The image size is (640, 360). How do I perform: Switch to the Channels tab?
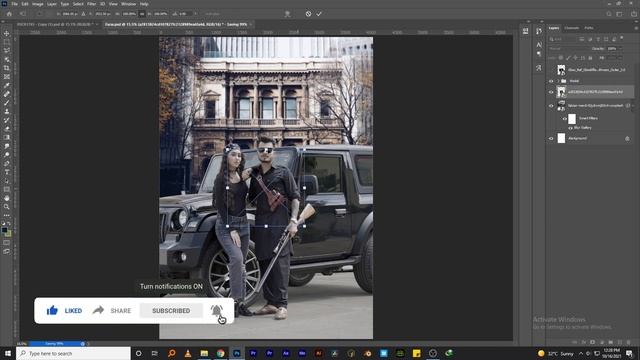click(x=571, y=28)
